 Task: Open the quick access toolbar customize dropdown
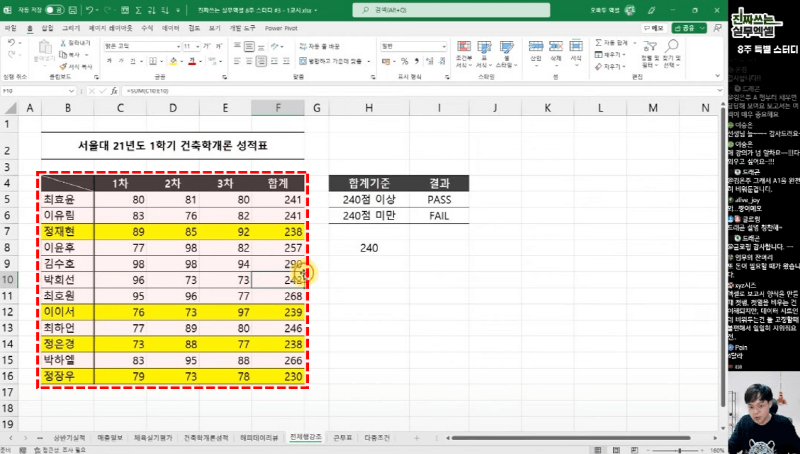(178, 10)
